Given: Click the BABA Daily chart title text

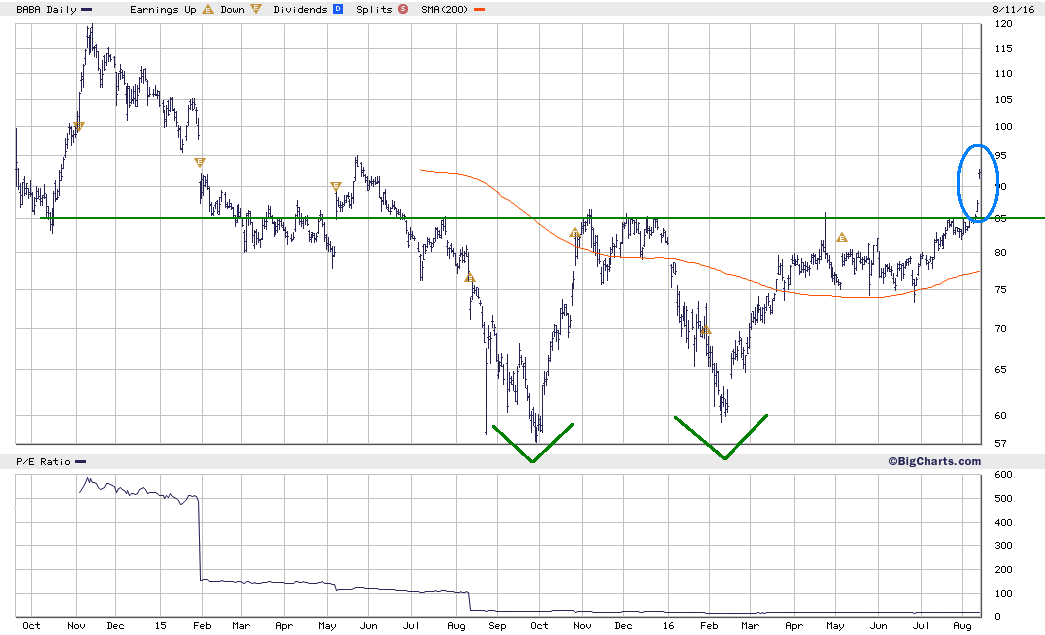Looking at the screenshot, I should pyautogui.click(x=46, y=9).
